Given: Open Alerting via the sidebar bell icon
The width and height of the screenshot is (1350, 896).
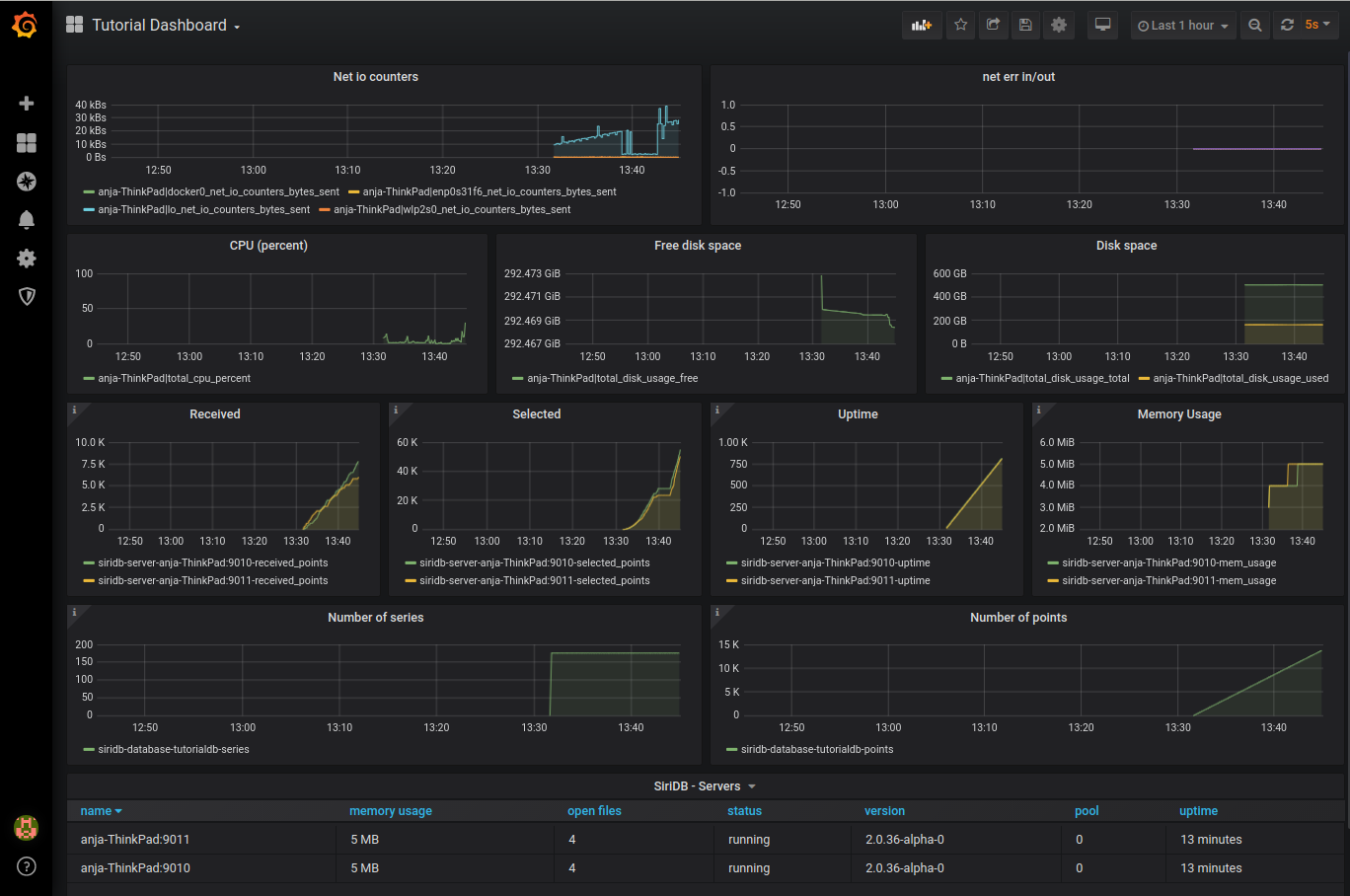Looking at the screenshot, I should click(x=27, y=220).
